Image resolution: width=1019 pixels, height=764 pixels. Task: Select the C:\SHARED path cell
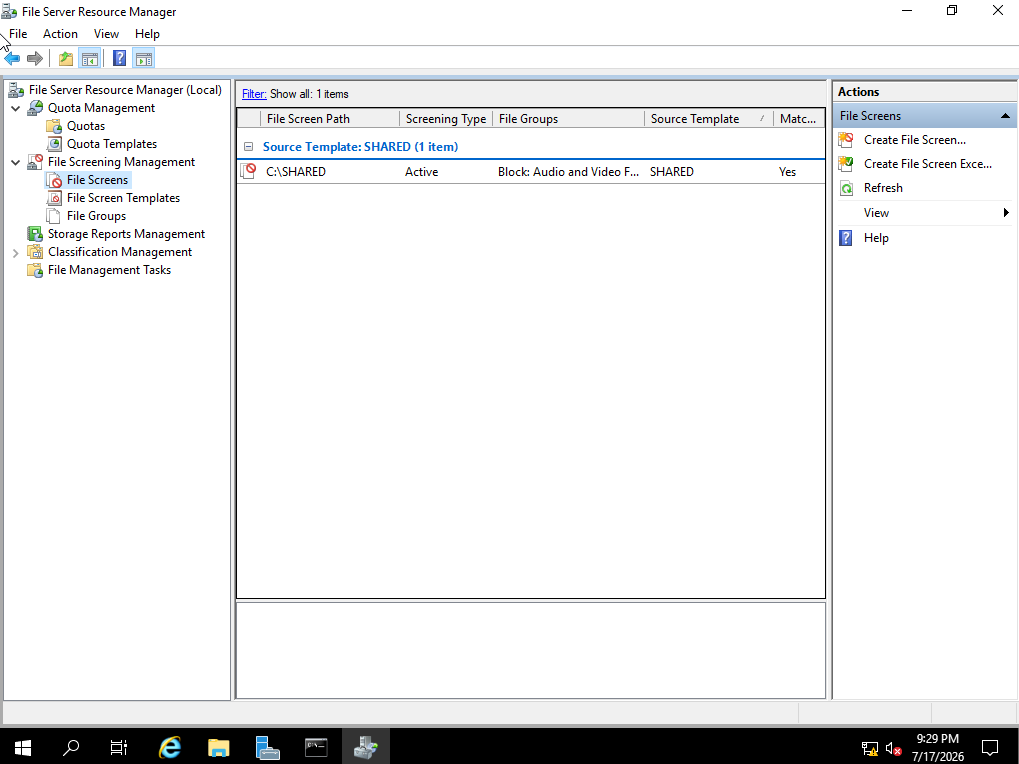(296, 172)
